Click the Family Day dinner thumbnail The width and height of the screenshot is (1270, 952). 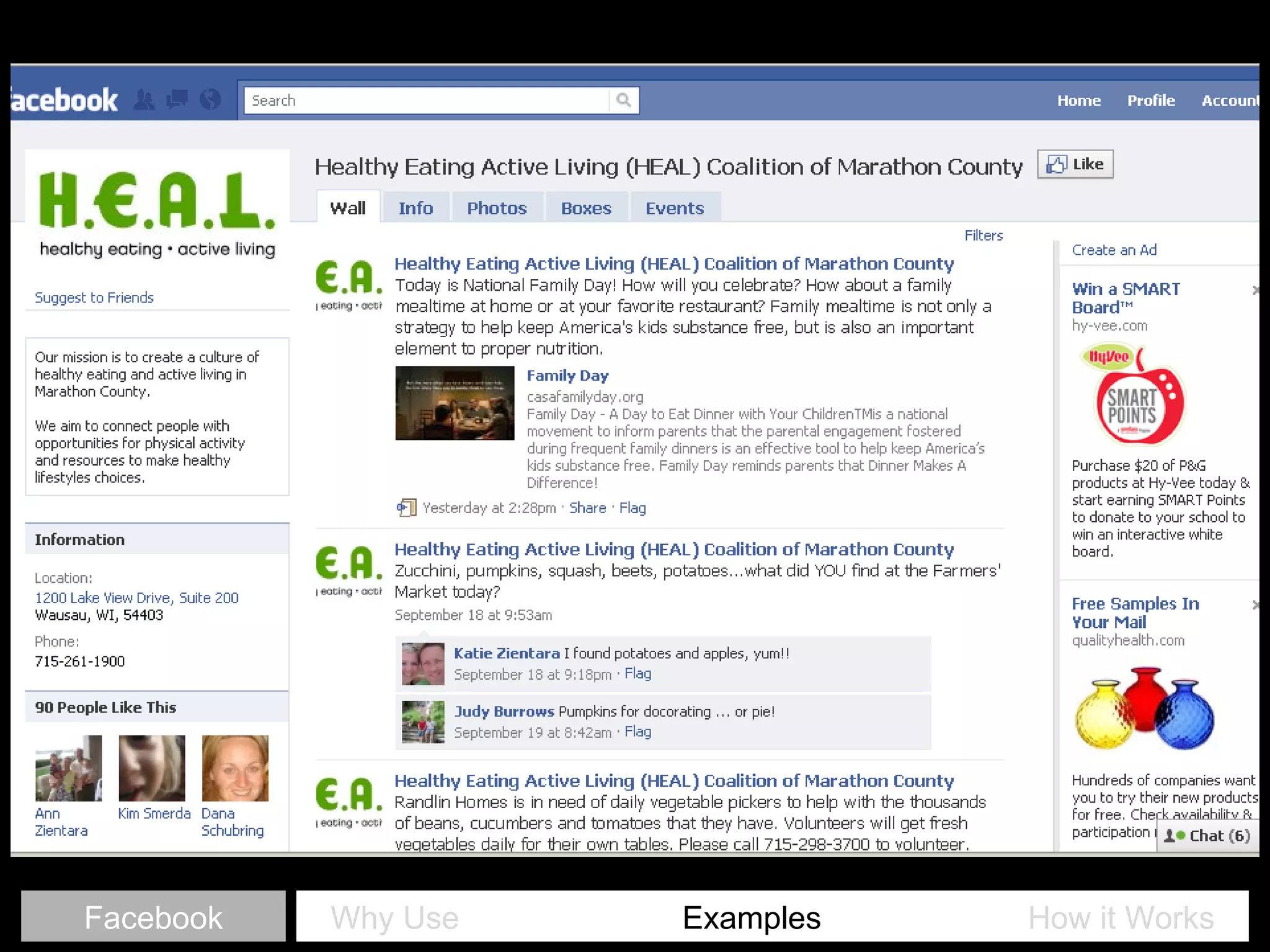455,403
